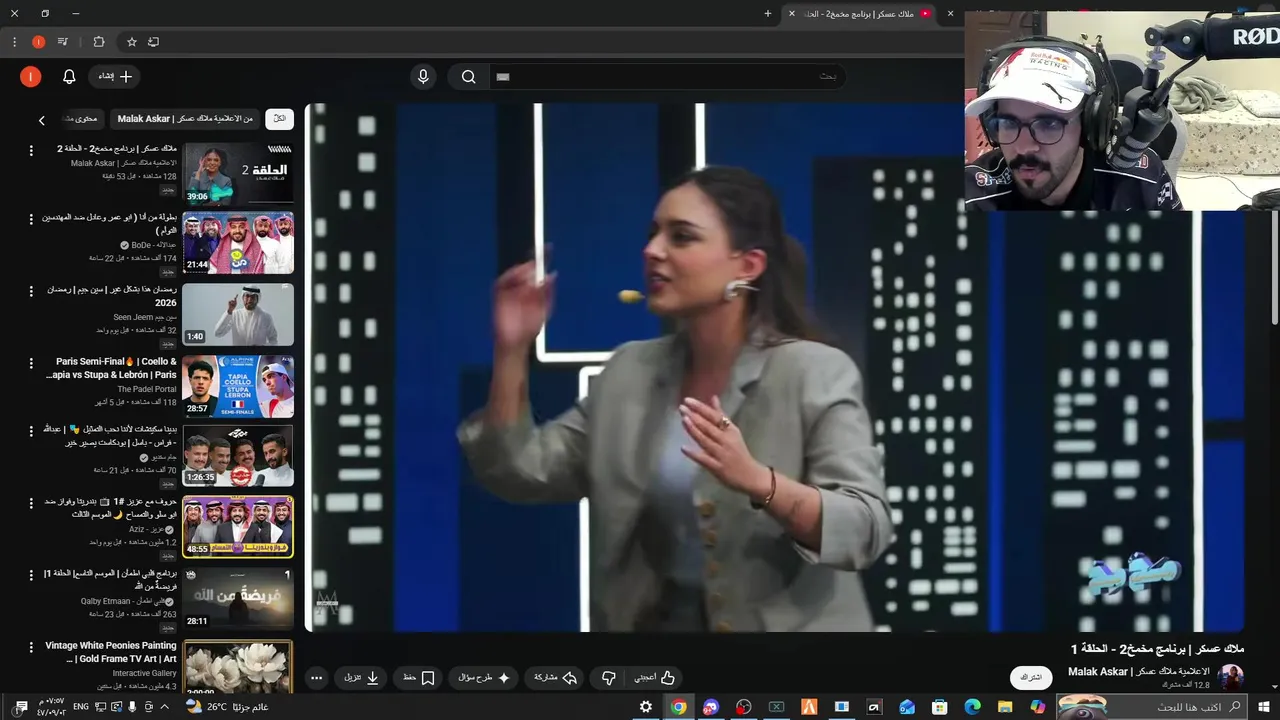Click the 'حفظ' save button
1280x720 pixels.
(x=419, y=678)
